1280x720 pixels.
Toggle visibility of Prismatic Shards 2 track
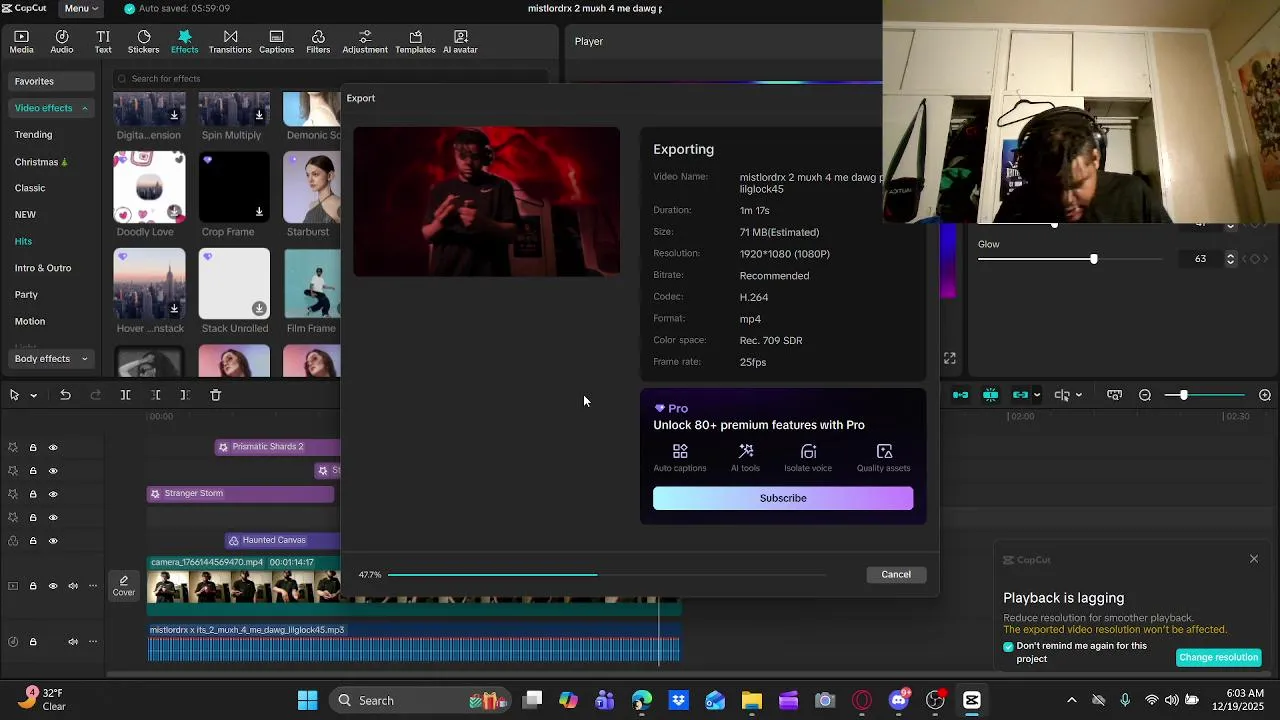coord(53,448)
